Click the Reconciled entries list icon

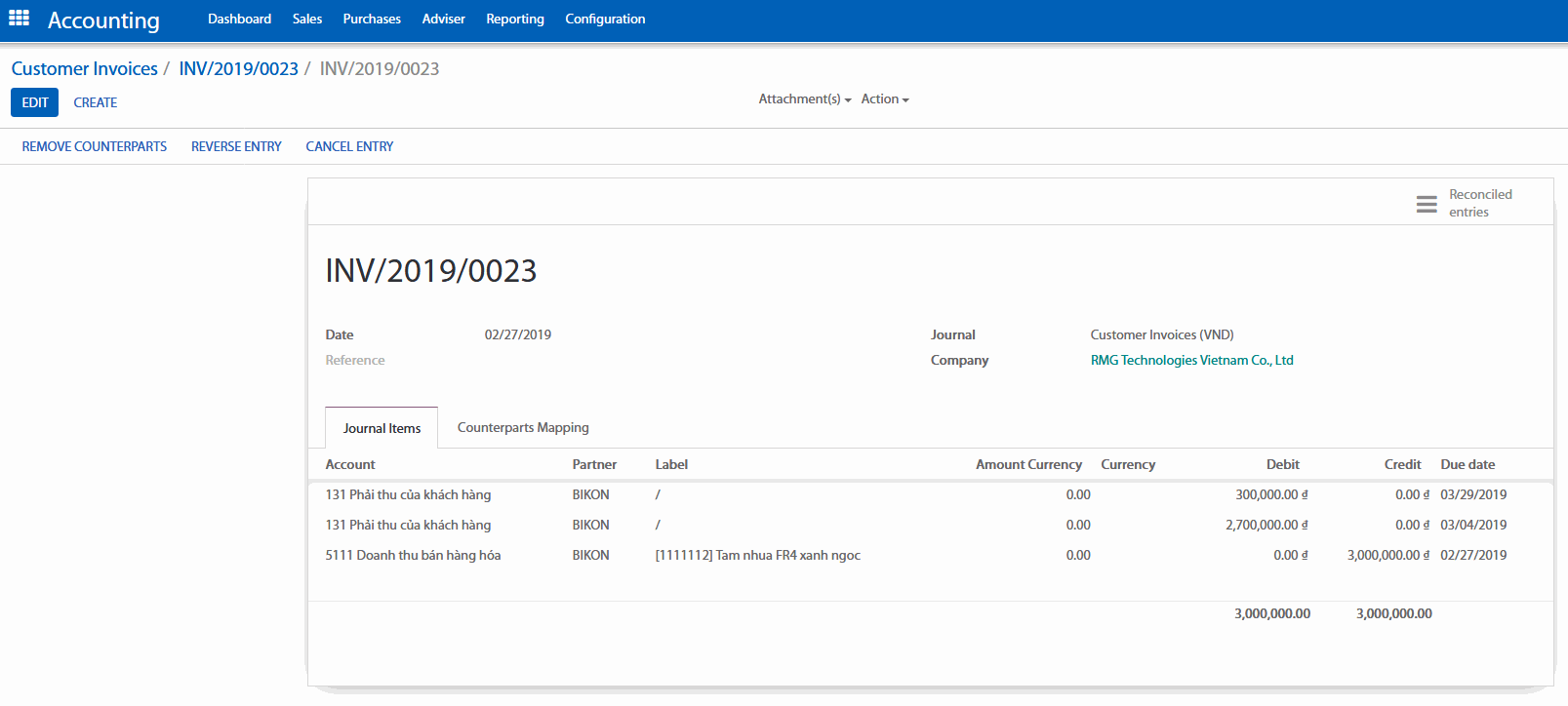coord(1426,204)
